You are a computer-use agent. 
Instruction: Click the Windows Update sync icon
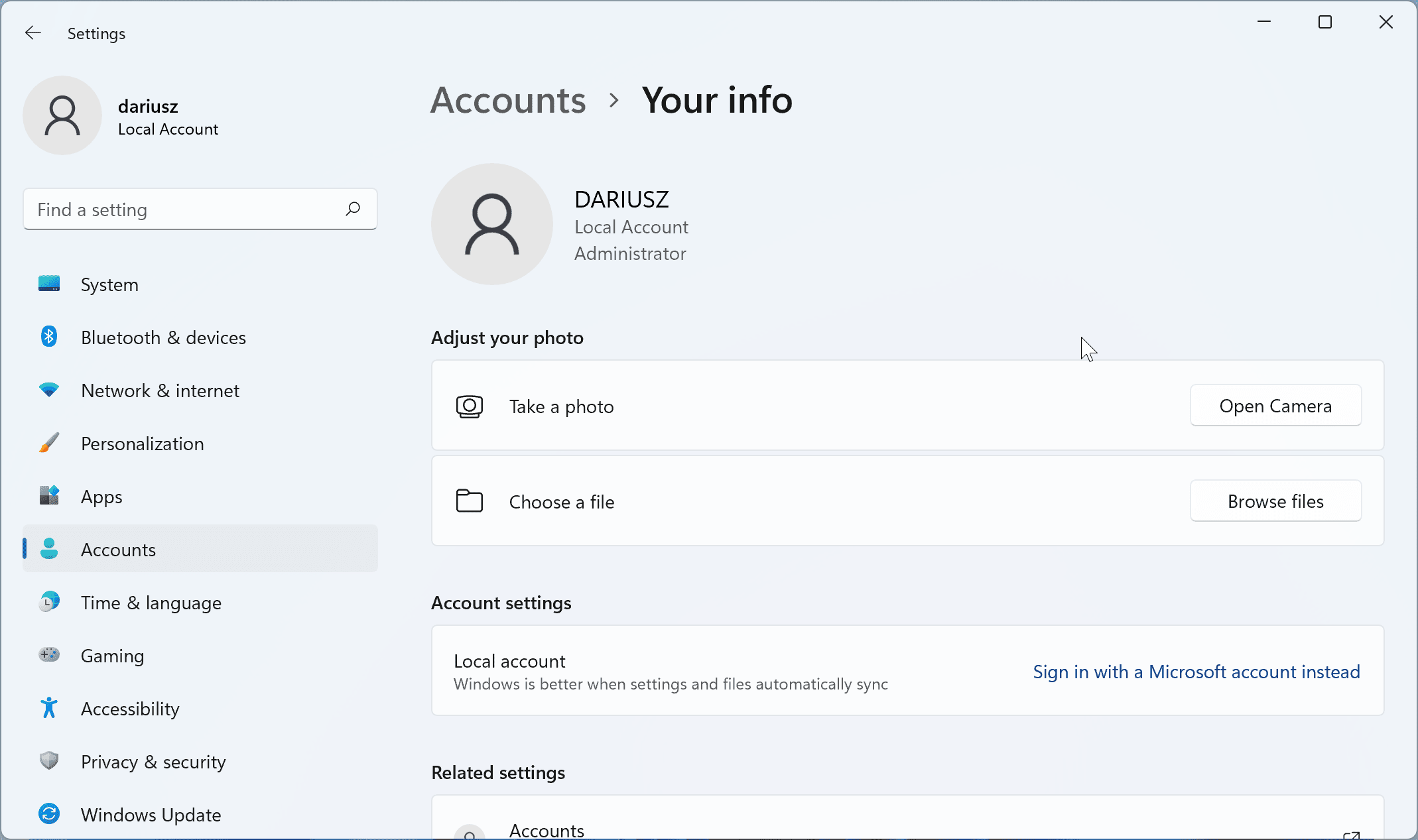[49, 814]
